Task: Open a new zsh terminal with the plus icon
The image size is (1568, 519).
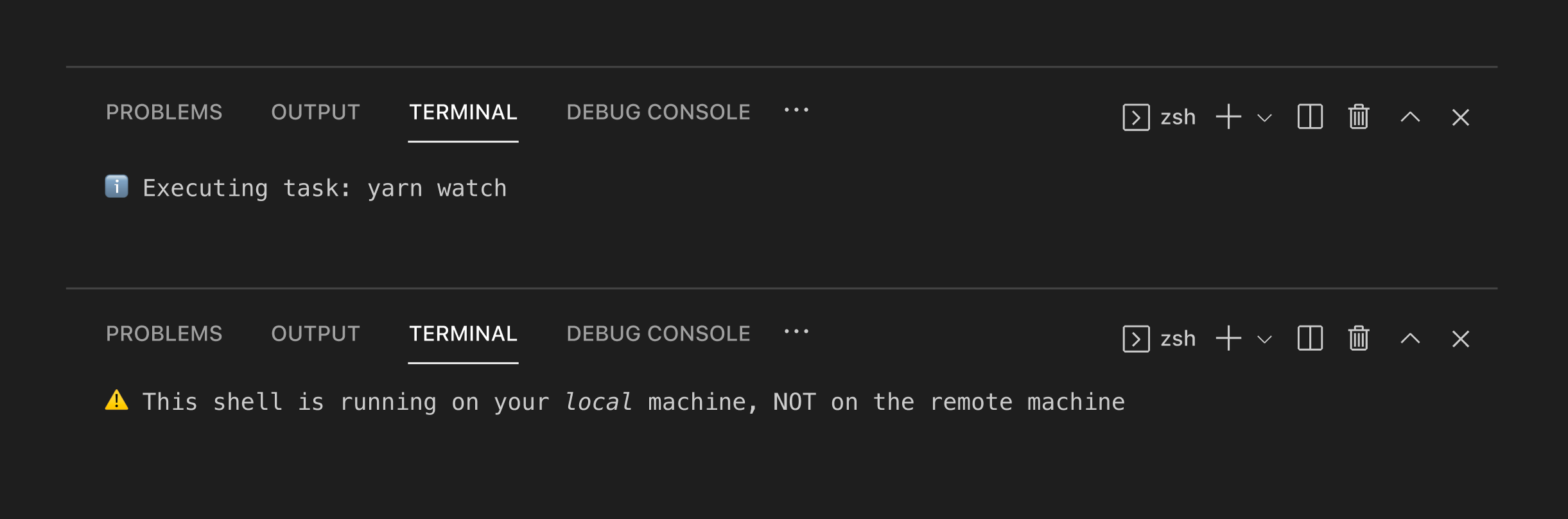Action: (1228, 117)
